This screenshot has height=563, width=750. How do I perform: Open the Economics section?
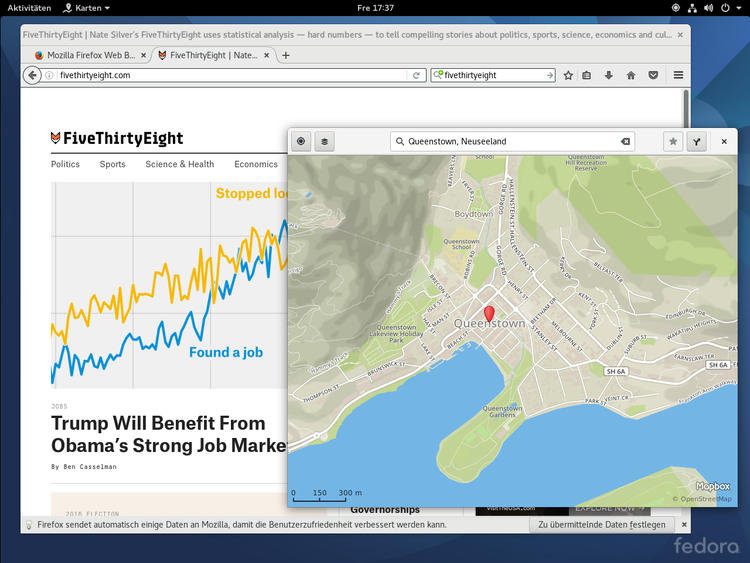tap(256, 164)
